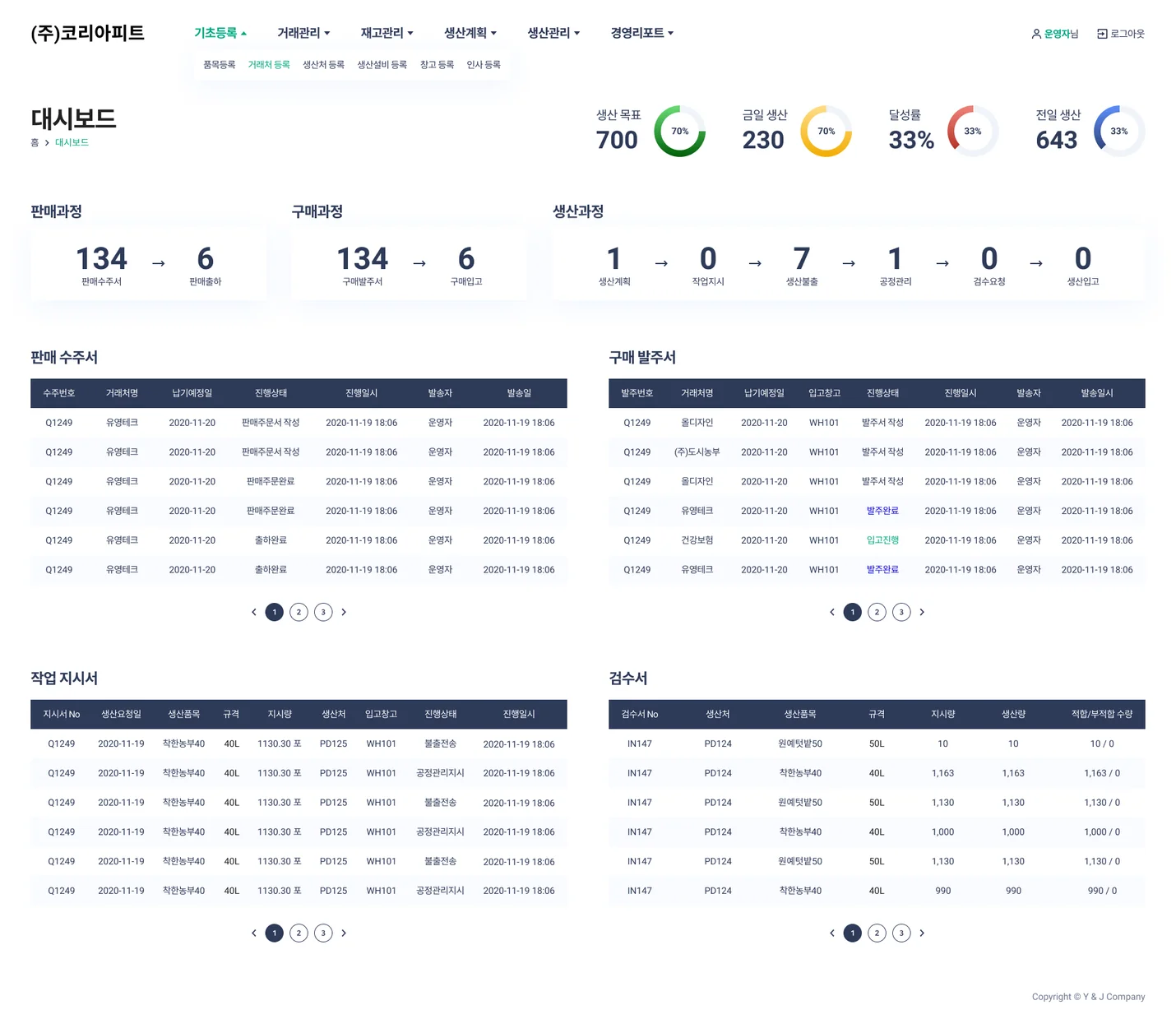The image size is (1176, 1033).
Task: Go to previous page in 판매 수주서 pagination
Action: 253,612
